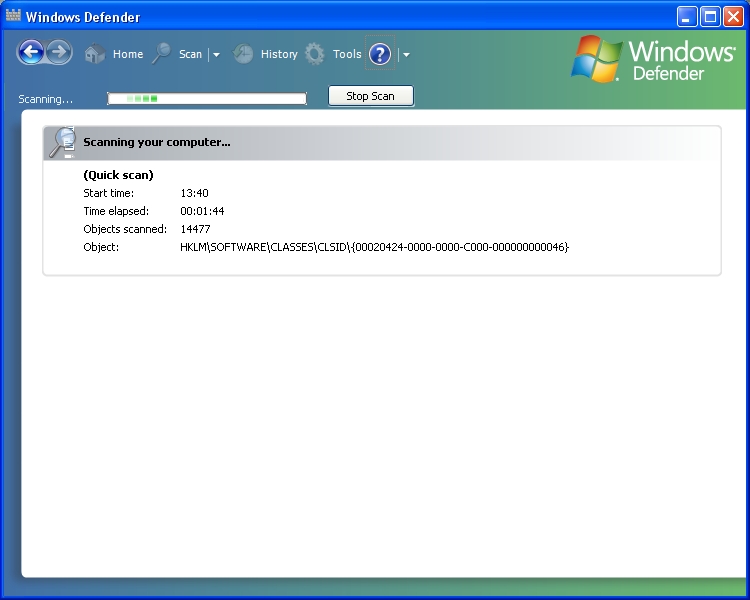Image resolution: width=750 pixels, height=600 pixels.
Task: Click the Forward arrow button
Action: [x=59, y=53]
